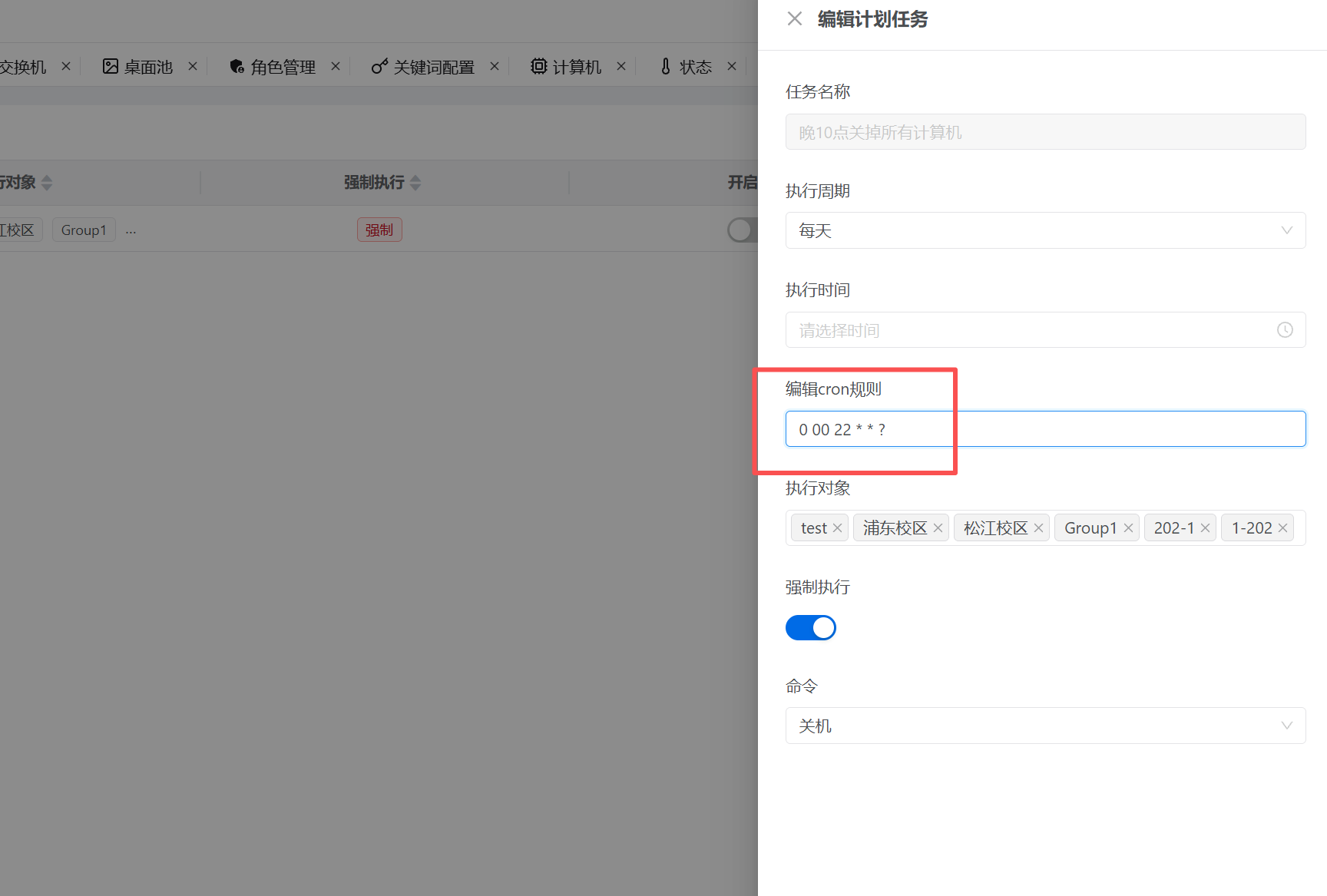Screen dimensions: 1327x896
Task: Remove the test tag from 执行对象
Action: (x=837, y=528)
